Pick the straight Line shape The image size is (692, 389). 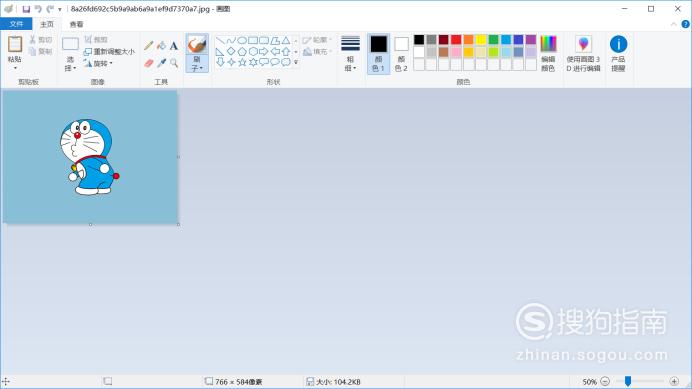pos(220,41)
